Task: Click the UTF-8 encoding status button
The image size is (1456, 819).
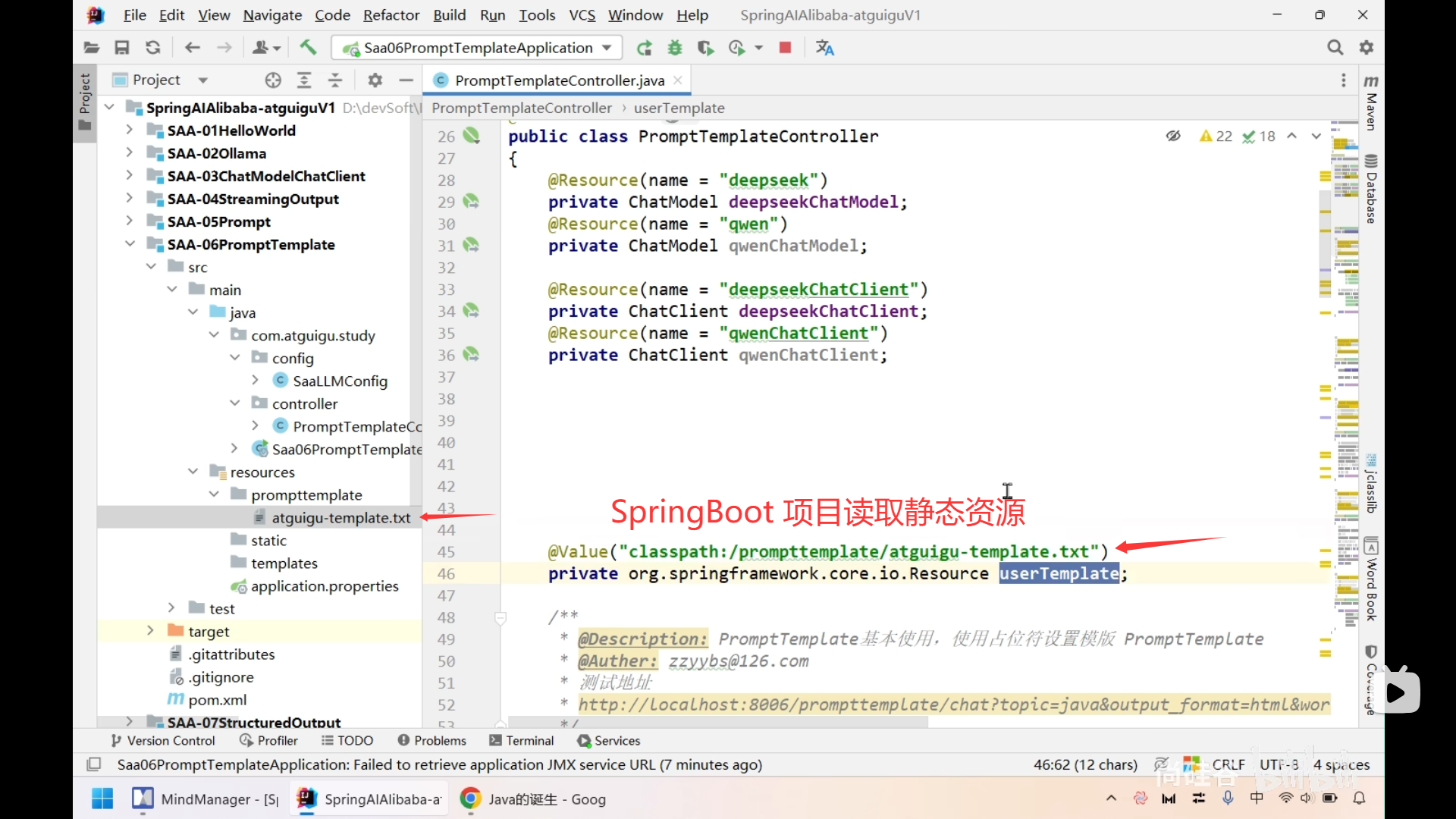Action: (x=1279, y=764)
